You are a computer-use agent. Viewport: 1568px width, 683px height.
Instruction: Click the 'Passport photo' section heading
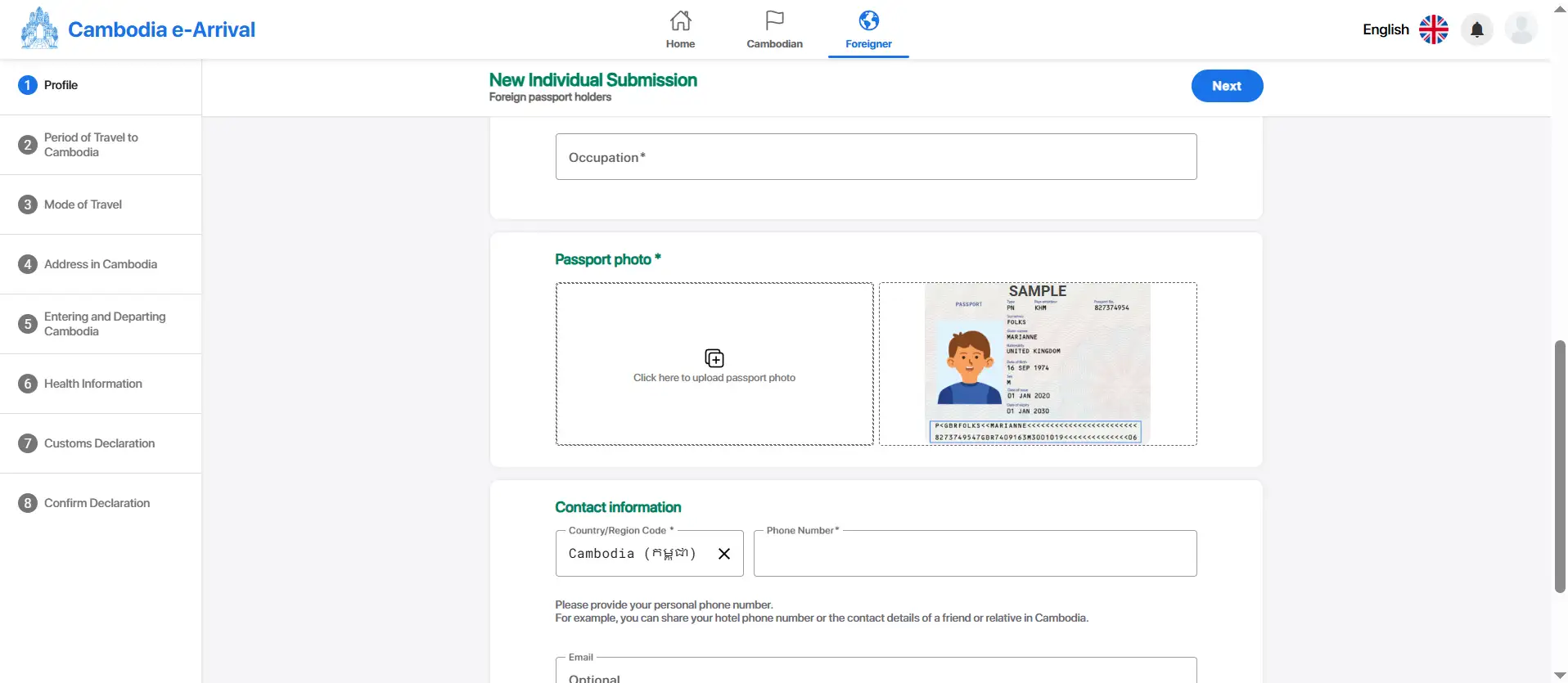coord(607,259)
